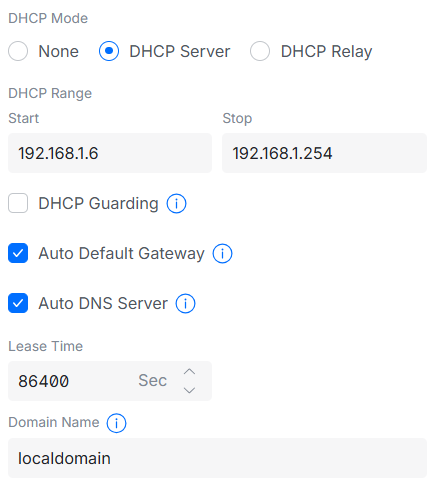433x491 pixels.
Task: Open the Domain Name info icon
Action: pos(116,423)
